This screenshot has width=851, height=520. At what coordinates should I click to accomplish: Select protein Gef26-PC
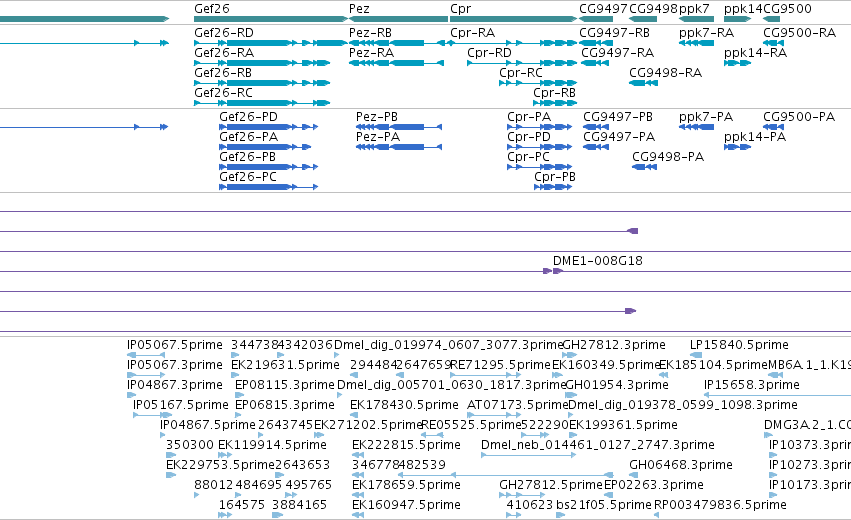pos(247,177)
